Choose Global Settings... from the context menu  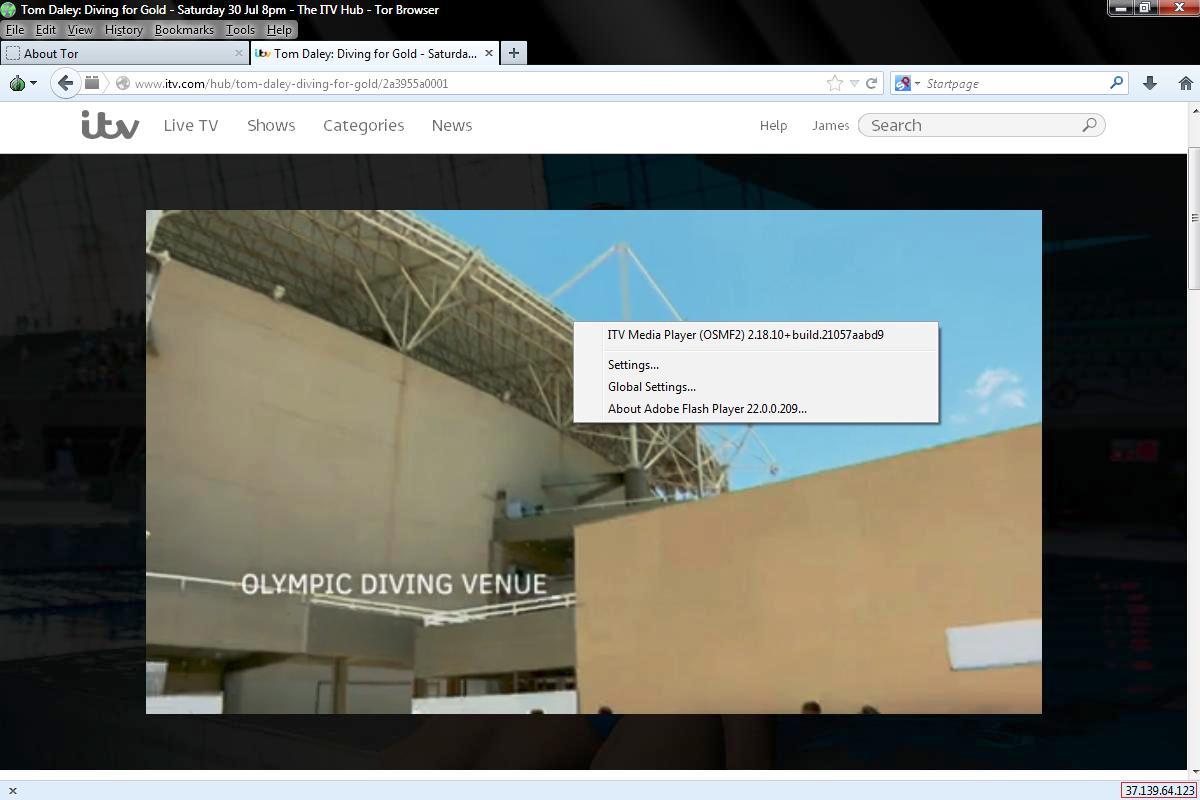click(651, 387)
